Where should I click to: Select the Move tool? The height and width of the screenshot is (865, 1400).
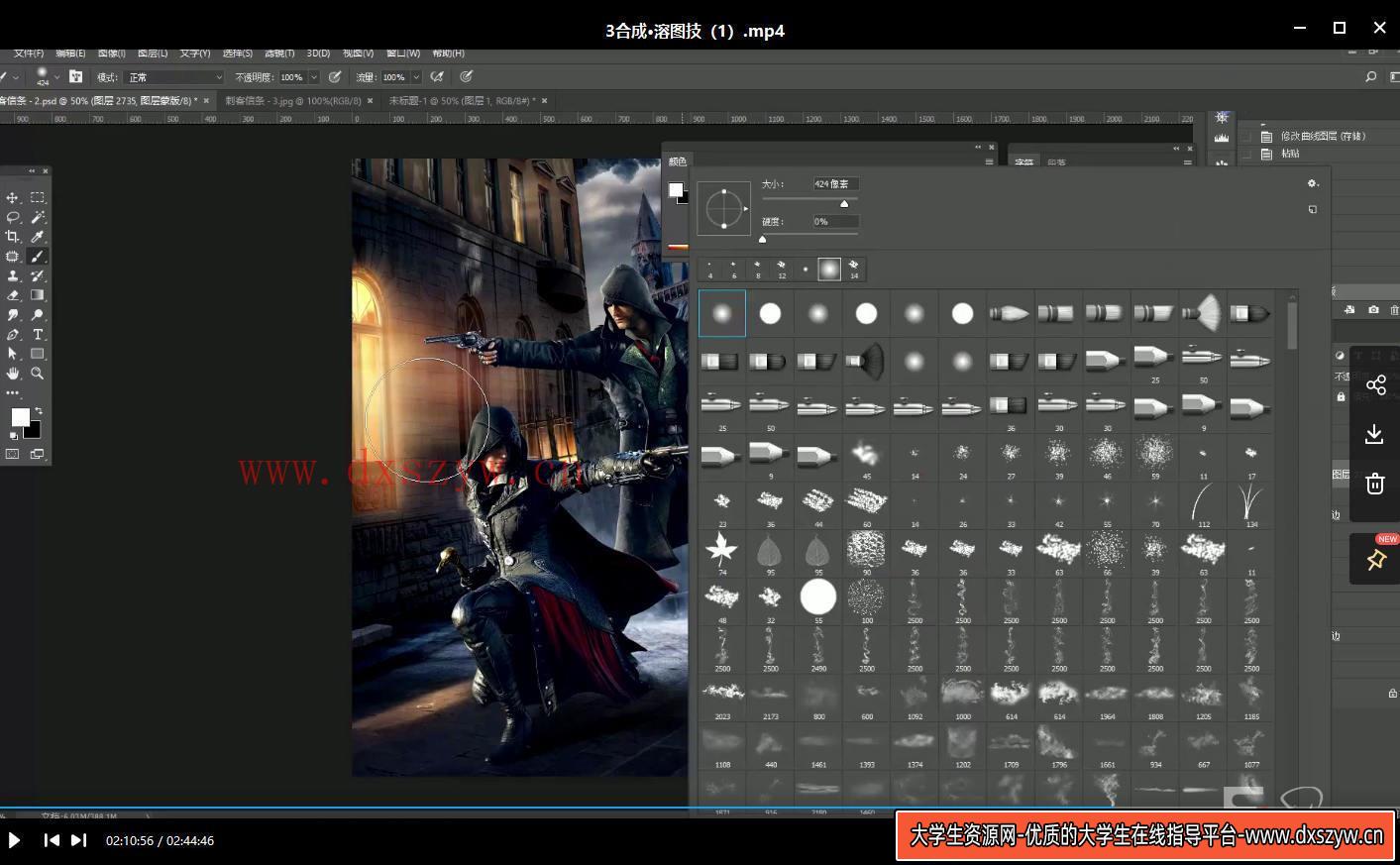point(13,198)
